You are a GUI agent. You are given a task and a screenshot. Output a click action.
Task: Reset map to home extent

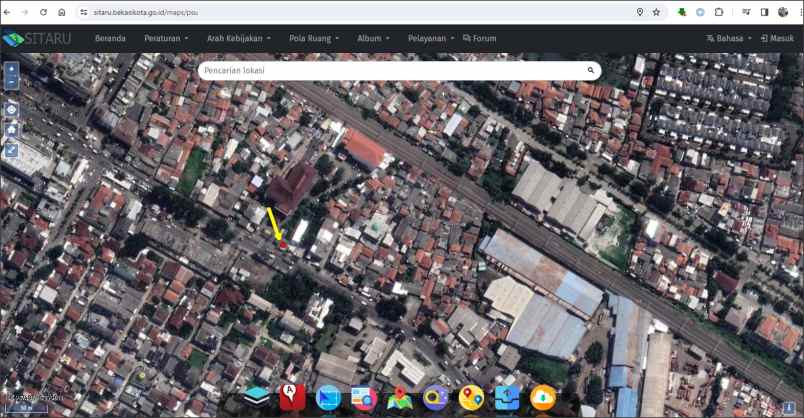pyautogui.click(x=11, y=130)
